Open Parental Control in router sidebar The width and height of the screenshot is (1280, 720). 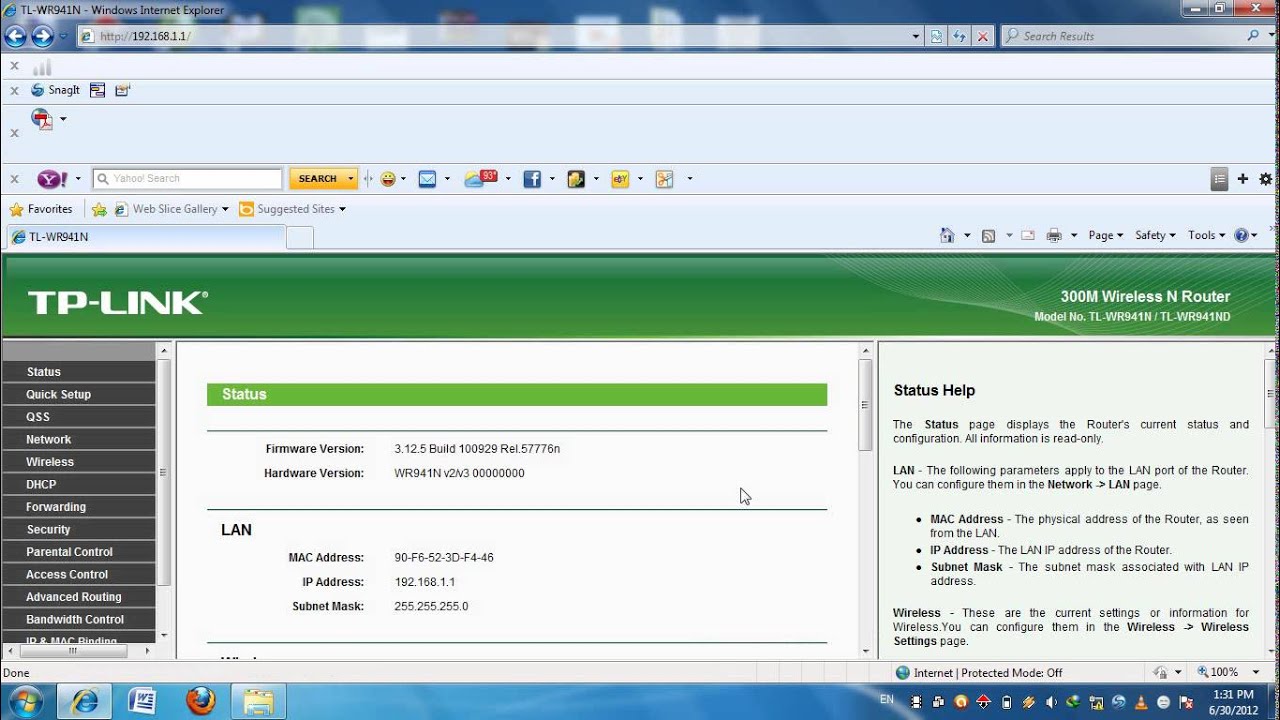coord(78,552)
